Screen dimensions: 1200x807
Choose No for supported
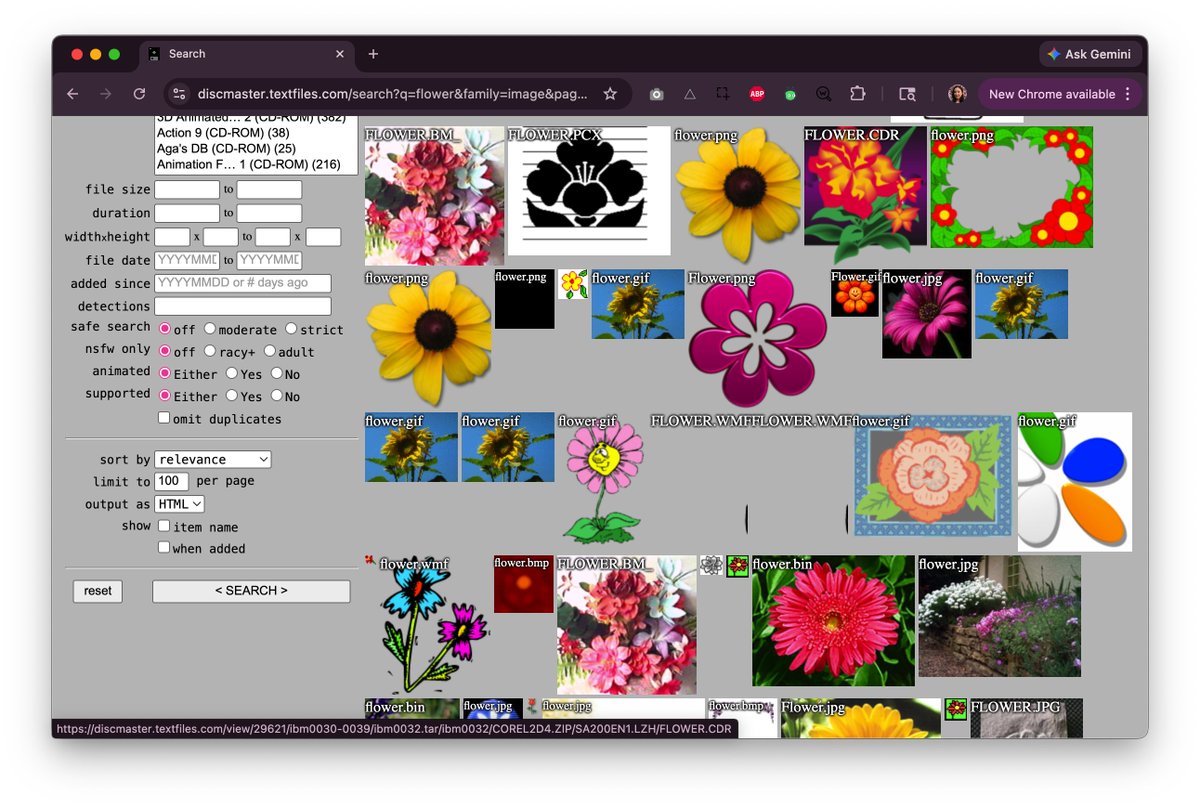pos(276,396)
